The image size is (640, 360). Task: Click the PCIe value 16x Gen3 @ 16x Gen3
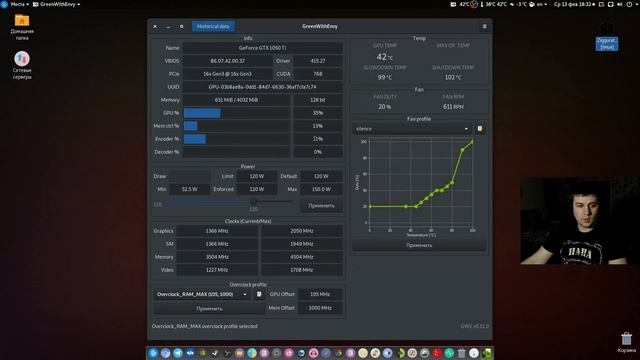click(x=227, y=74)
